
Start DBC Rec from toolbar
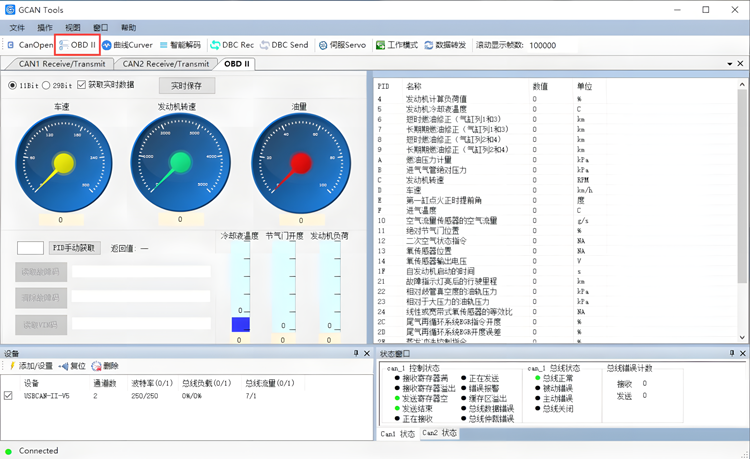pyautogui.click(x=231, y=45)
